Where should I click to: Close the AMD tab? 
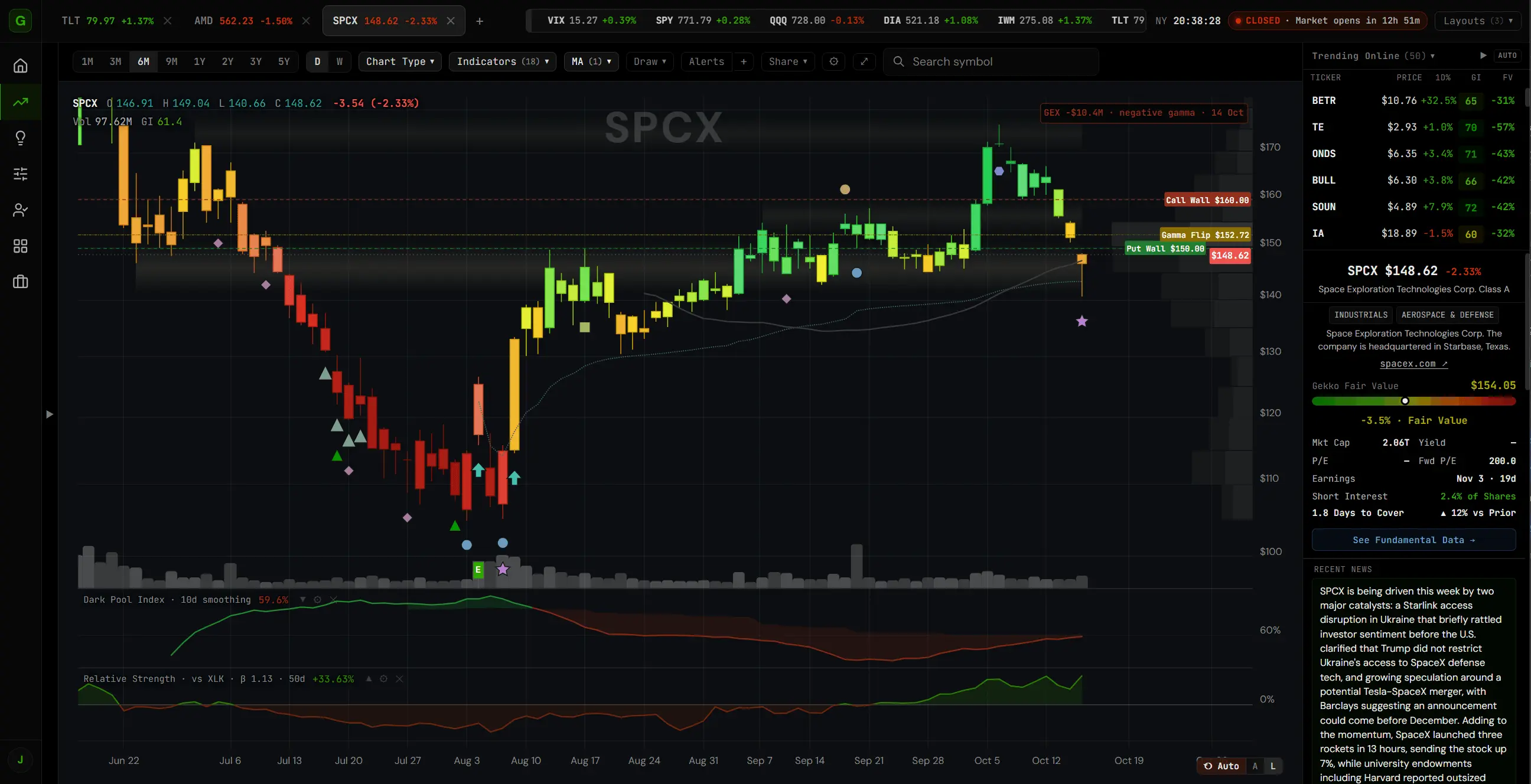(306, 21)
